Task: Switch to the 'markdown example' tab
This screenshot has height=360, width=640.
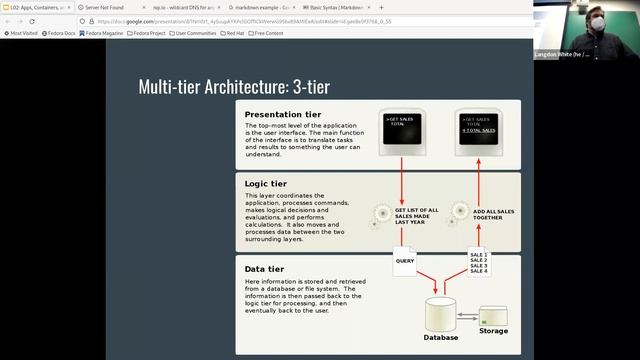Action: coord(262,7)
